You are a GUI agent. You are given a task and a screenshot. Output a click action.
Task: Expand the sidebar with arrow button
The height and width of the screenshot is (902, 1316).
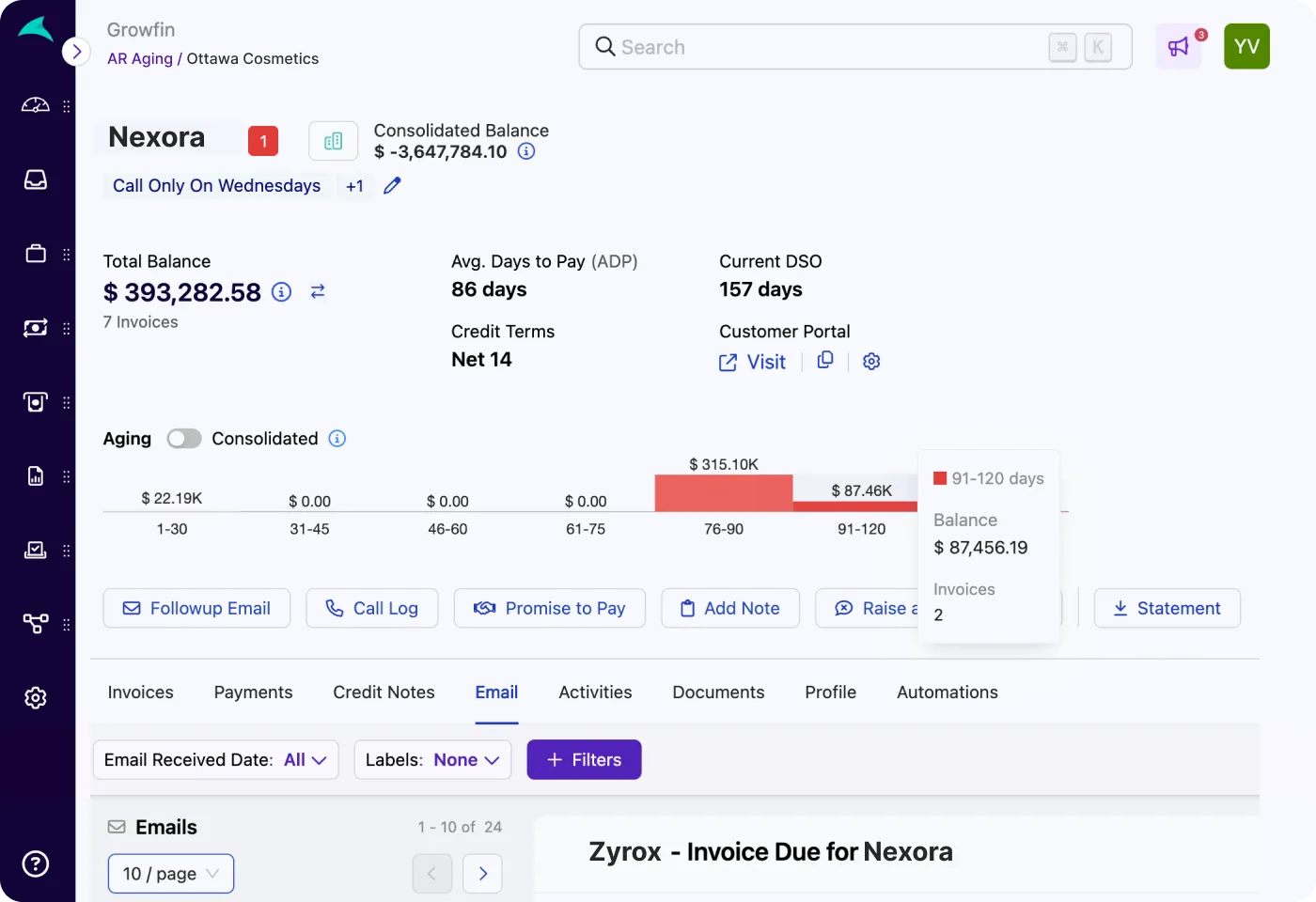click(76, 52)
